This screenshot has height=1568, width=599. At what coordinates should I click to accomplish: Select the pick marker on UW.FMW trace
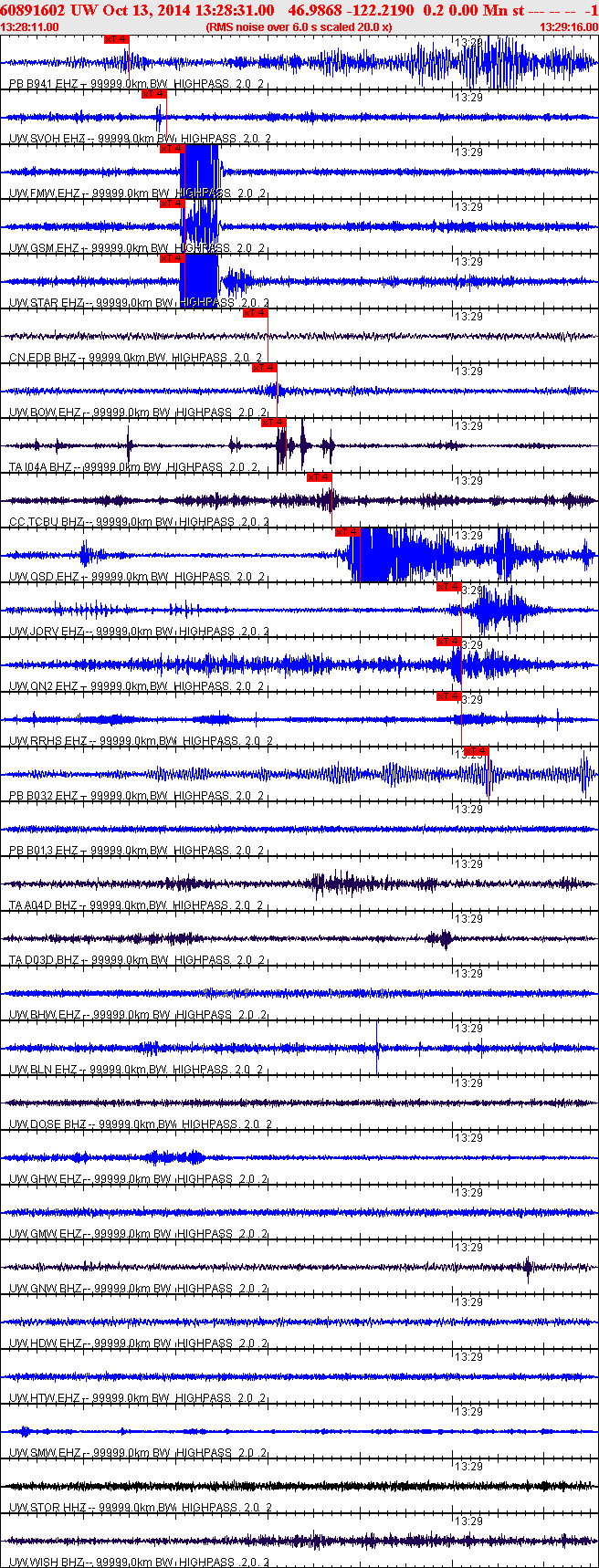click(x=172, y=149)
